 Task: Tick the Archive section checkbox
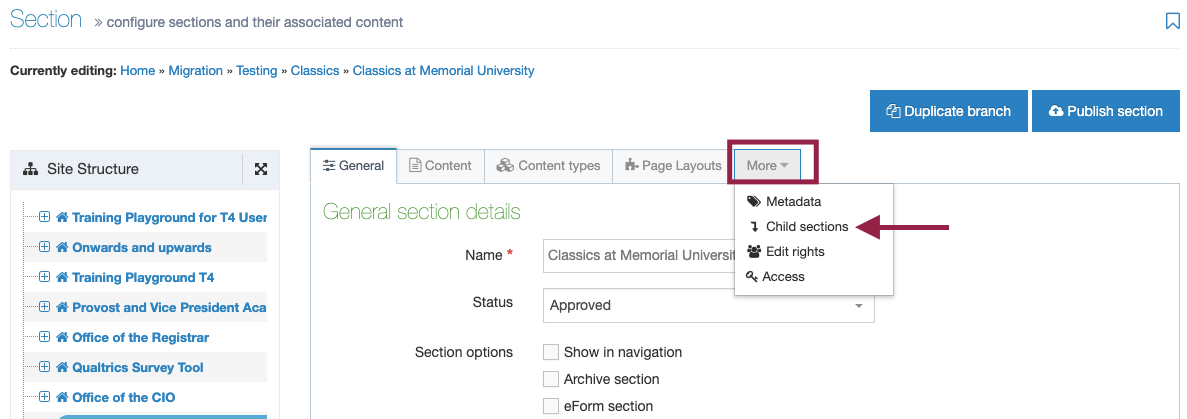(551, 379)
